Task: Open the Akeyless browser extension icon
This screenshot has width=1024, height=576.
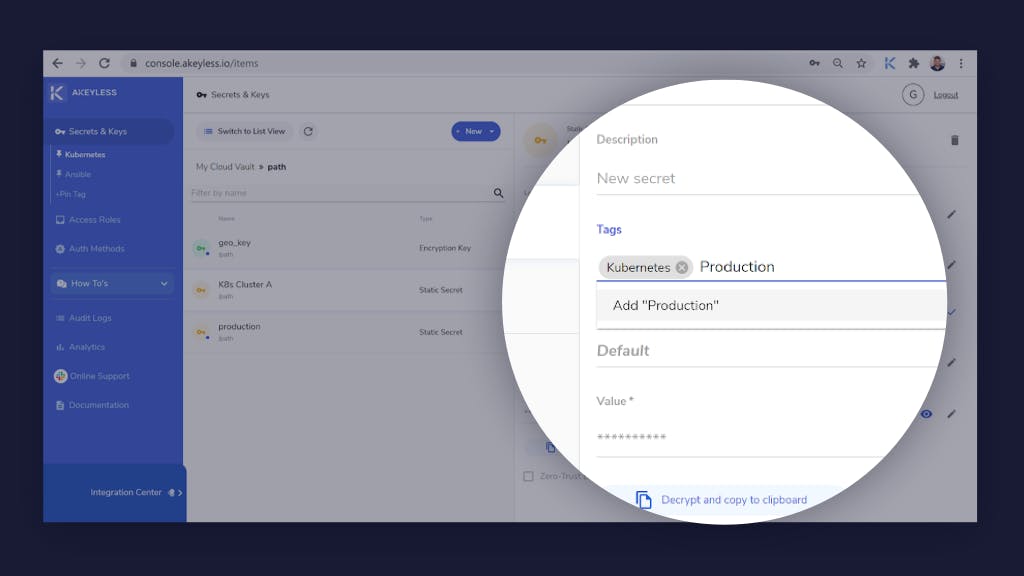Action: point(889,63)
